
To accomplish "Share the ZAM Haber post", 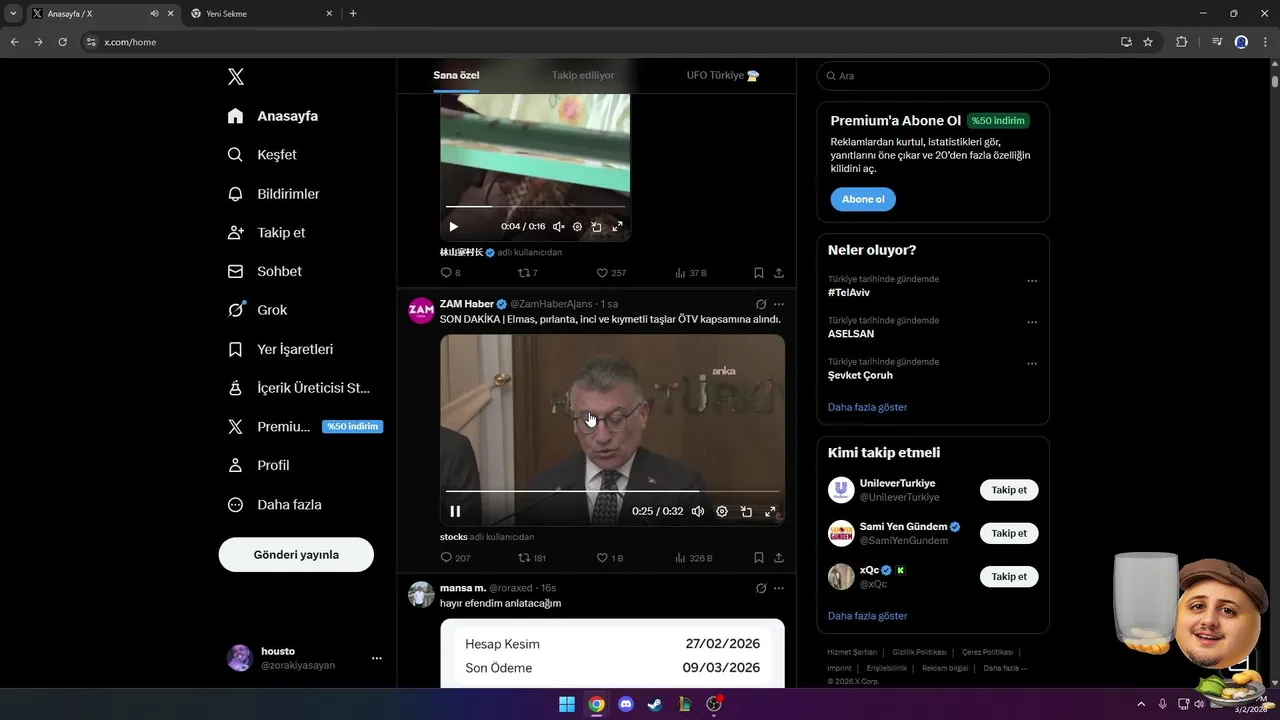I will (x=779, y=558).
